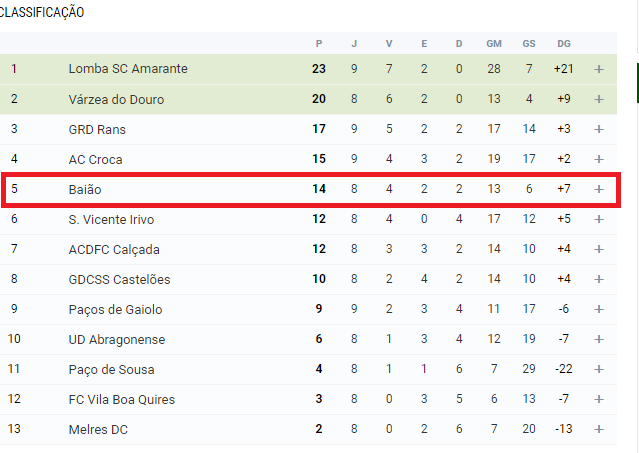
Task: Select the DG goal difference header
Action: [x=564, y=44]
